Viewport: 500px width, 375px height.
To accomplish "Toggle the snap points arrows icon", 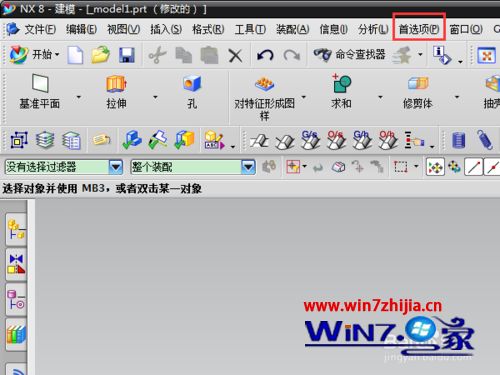I will coord(435,167).
